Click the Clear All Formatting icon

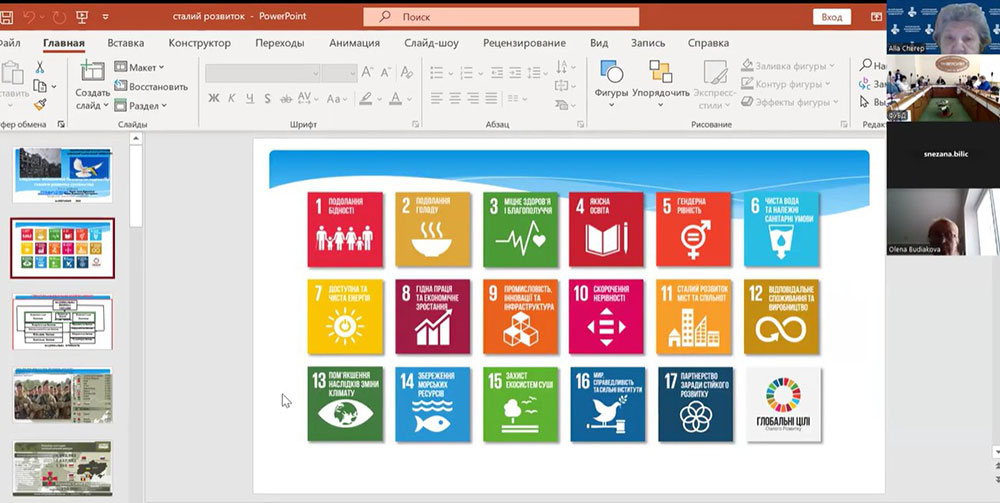click(x=407, y=73)
